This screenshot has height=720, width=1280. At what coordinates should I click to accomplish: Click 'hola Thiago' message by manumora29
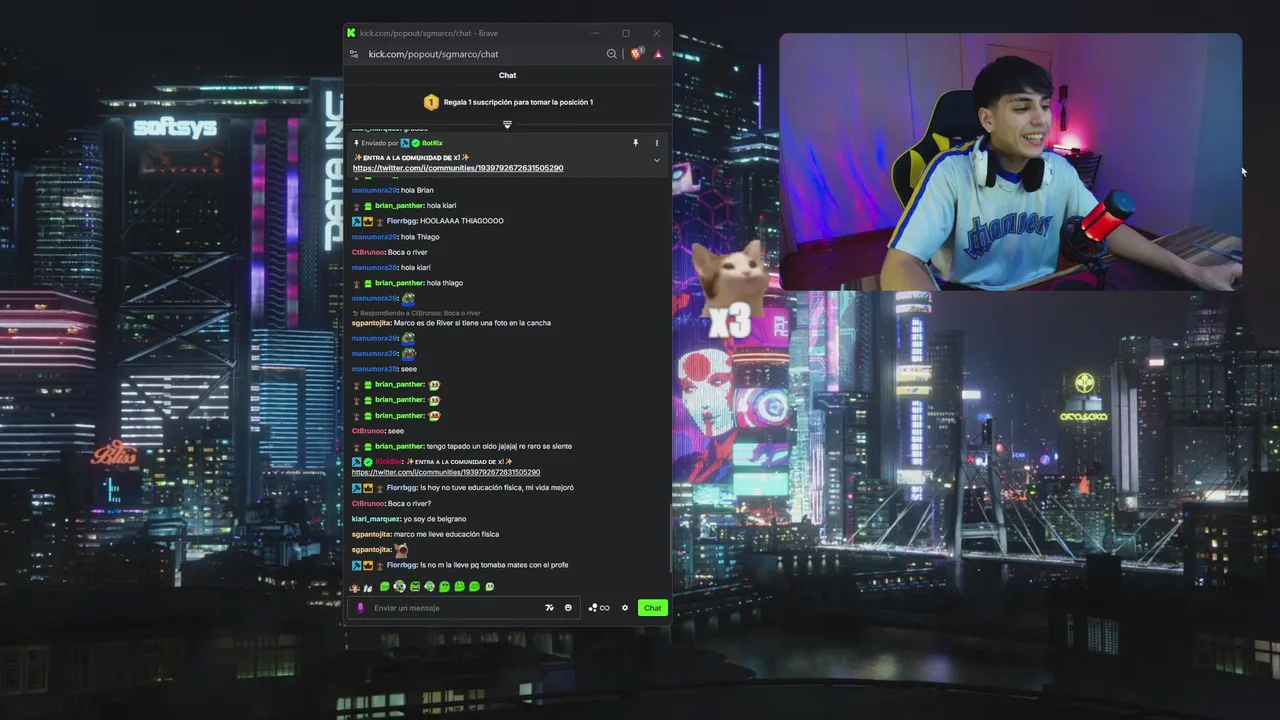[420, 237]
